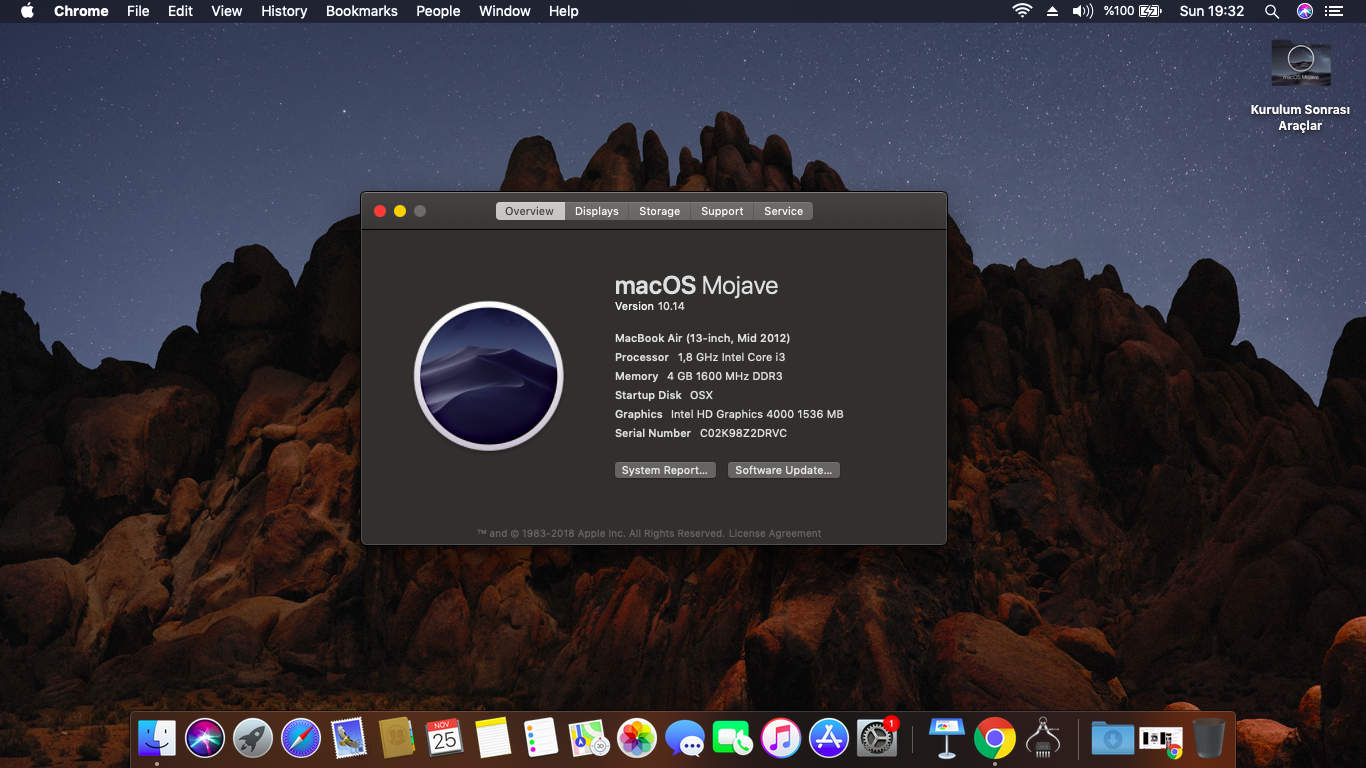Open the License Agreement link

click(775, 534)
